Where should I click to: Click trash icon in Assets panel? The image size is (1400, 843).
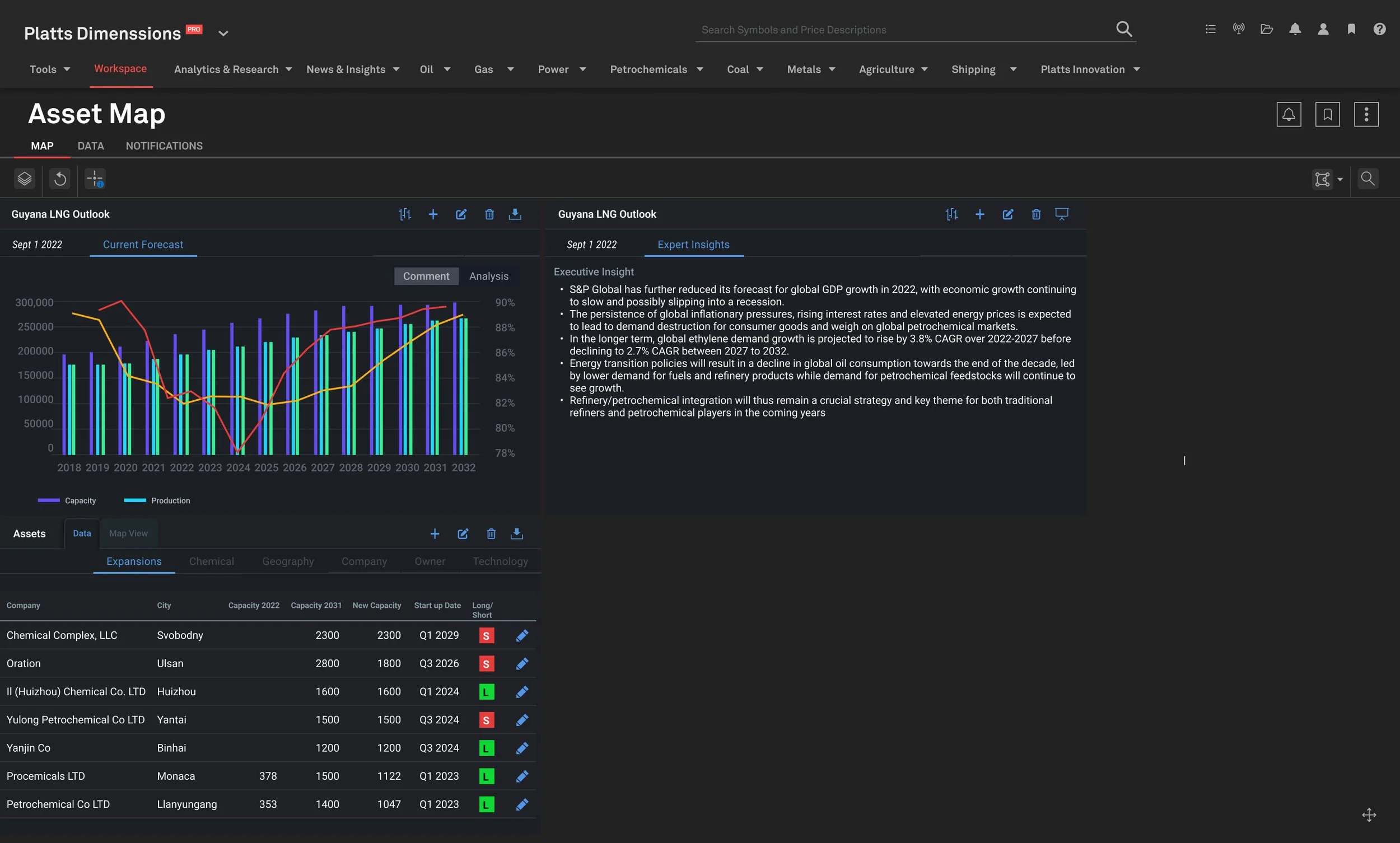coord(491,533)
